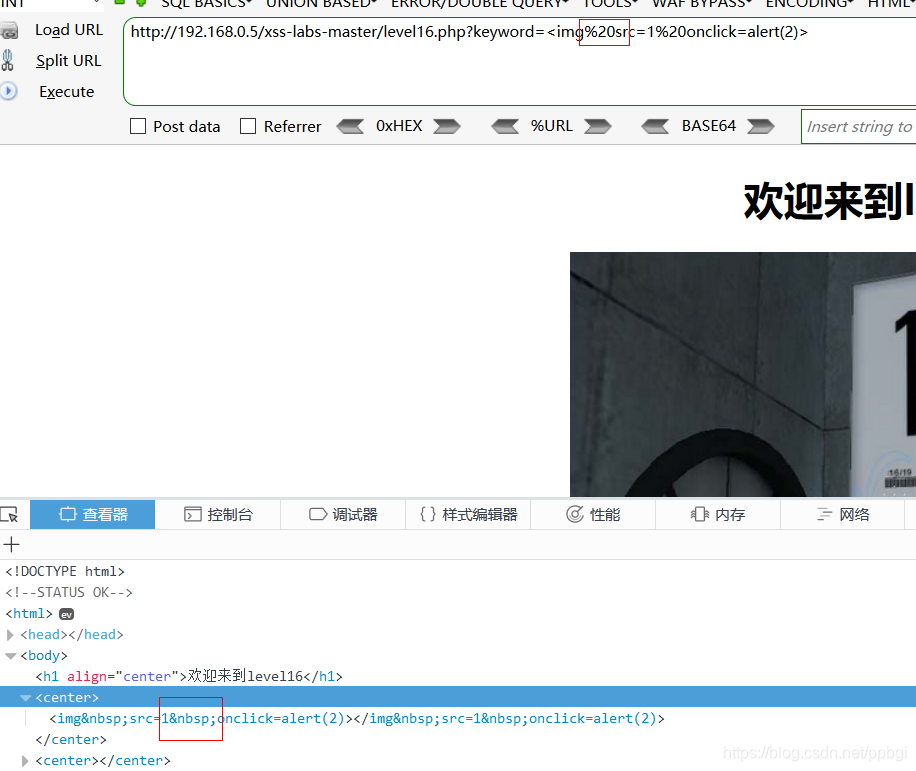Click the Insert string input field
This screenshot has height=771, width=916.
pyautogui.click(x=859, y=127)
